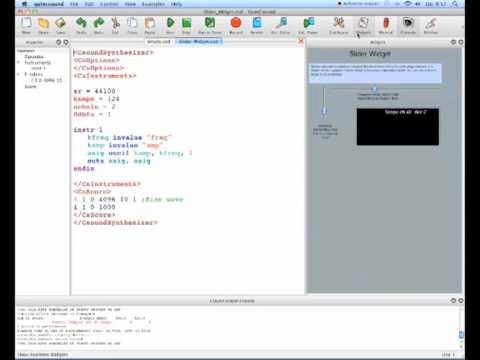Screen dimensions: 480x360
Task: Select Score in the Inspector tree
Action: (30, 86)
